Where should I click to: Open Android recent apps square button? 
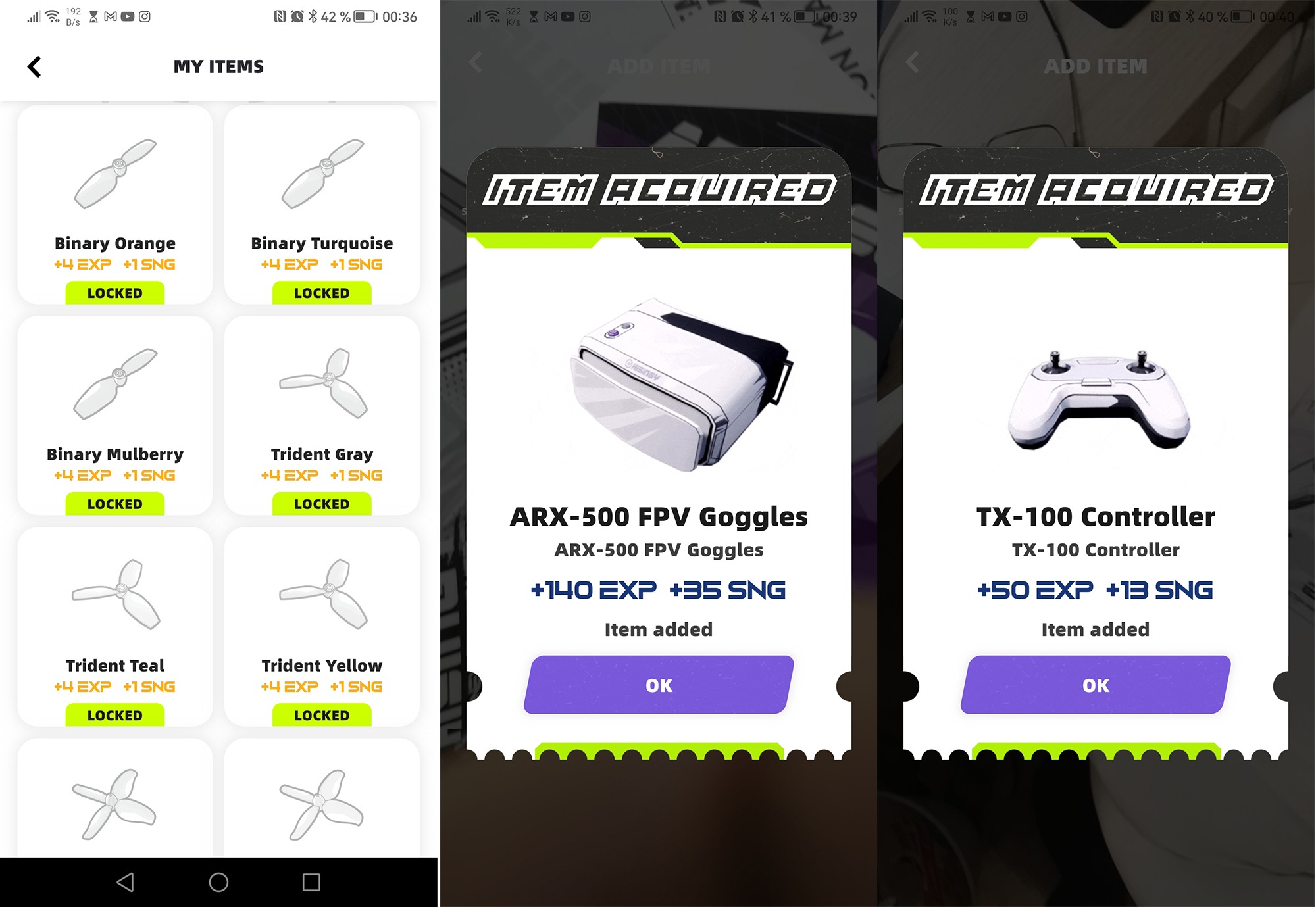(x=311, y=882)
